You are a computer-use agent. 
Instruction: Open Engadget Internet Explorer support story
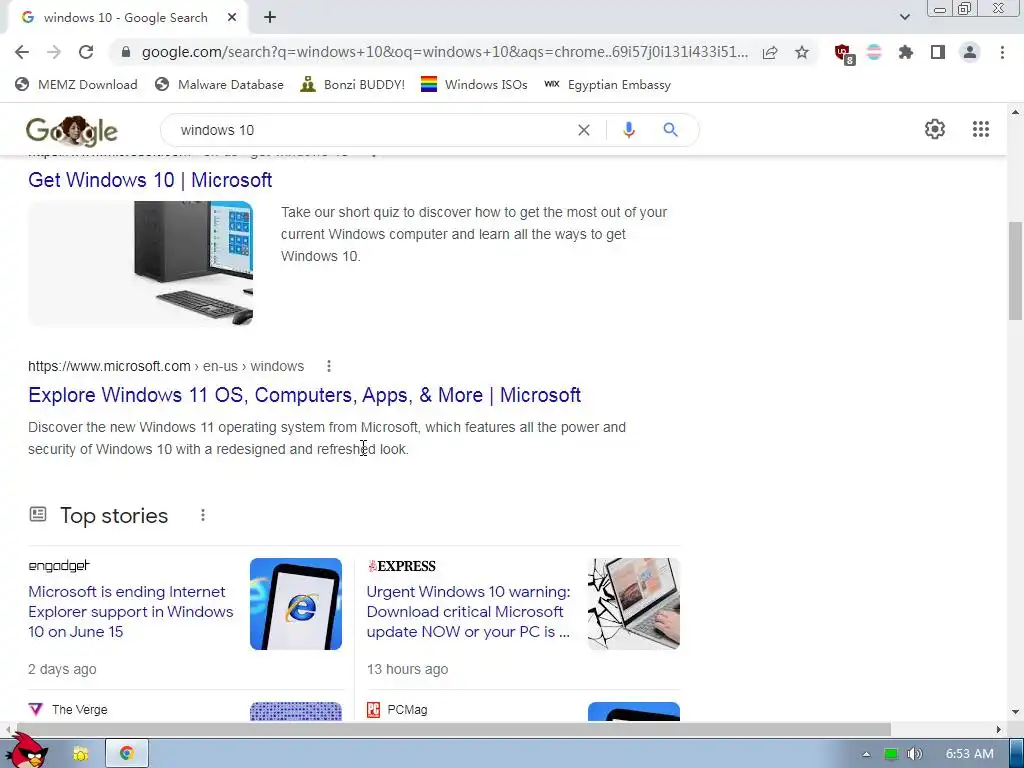tap(131, 612)
